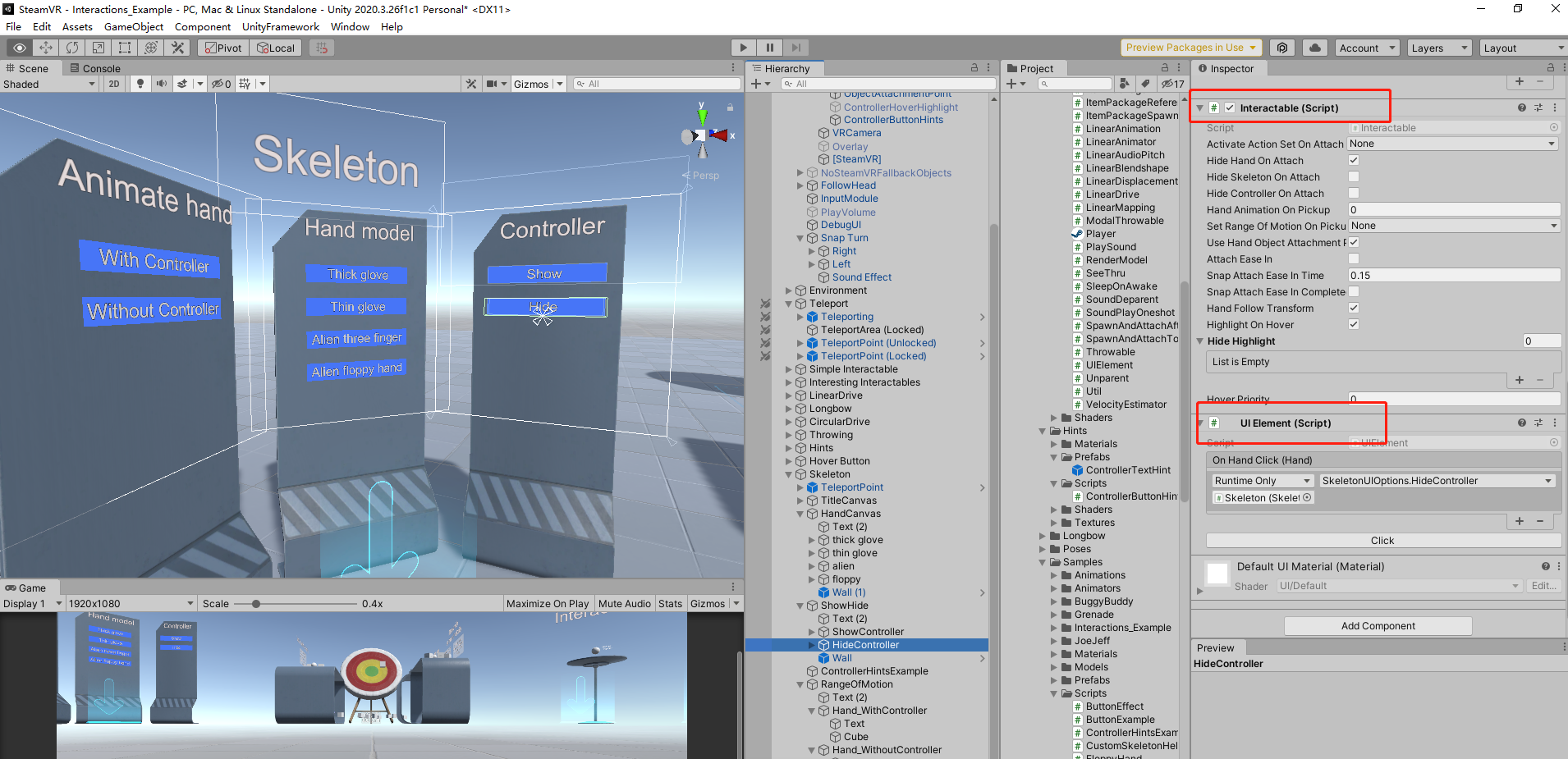Open the Layers dropdown

point(1439,48)
